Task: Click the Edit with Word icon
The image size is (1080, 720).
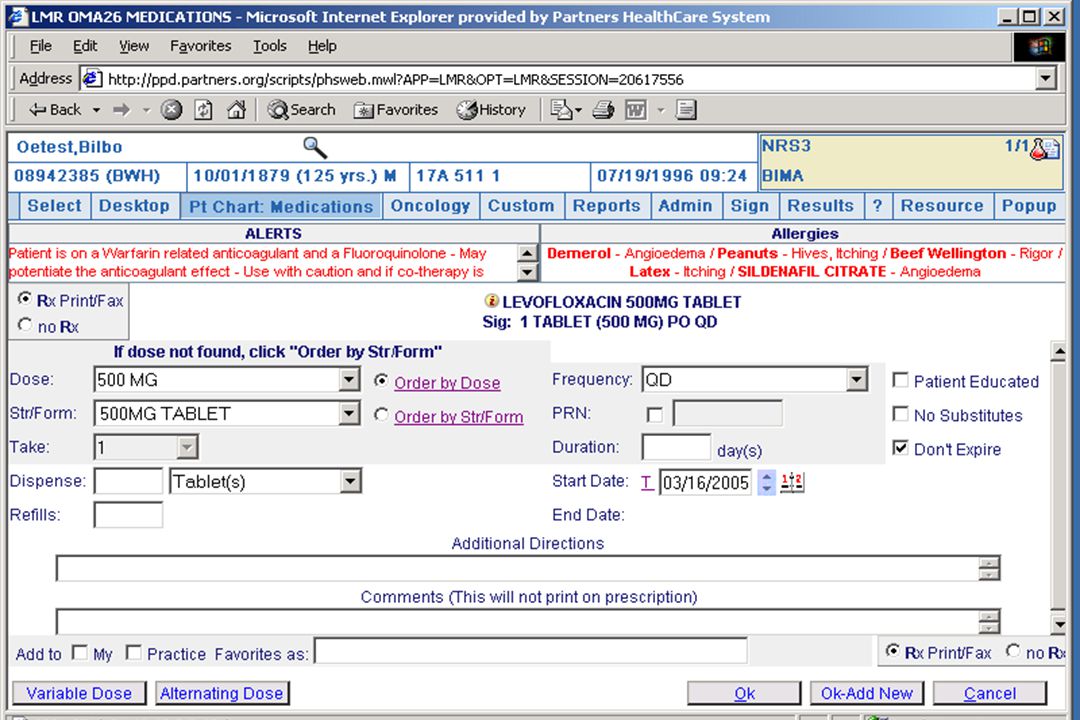Action: click(635, 110)
